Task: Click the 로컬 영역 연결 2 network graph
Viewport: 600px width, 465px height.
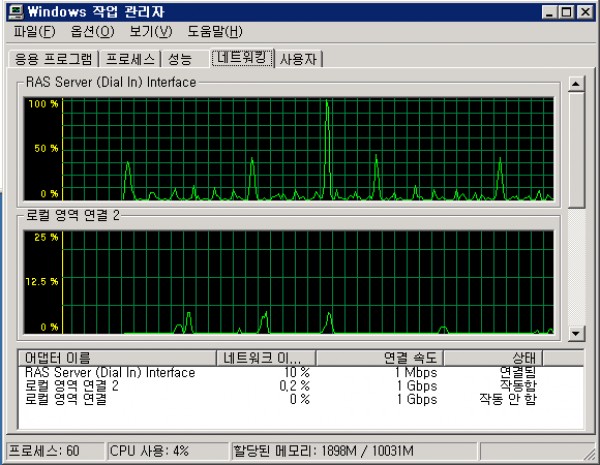Action: (289, 282)
